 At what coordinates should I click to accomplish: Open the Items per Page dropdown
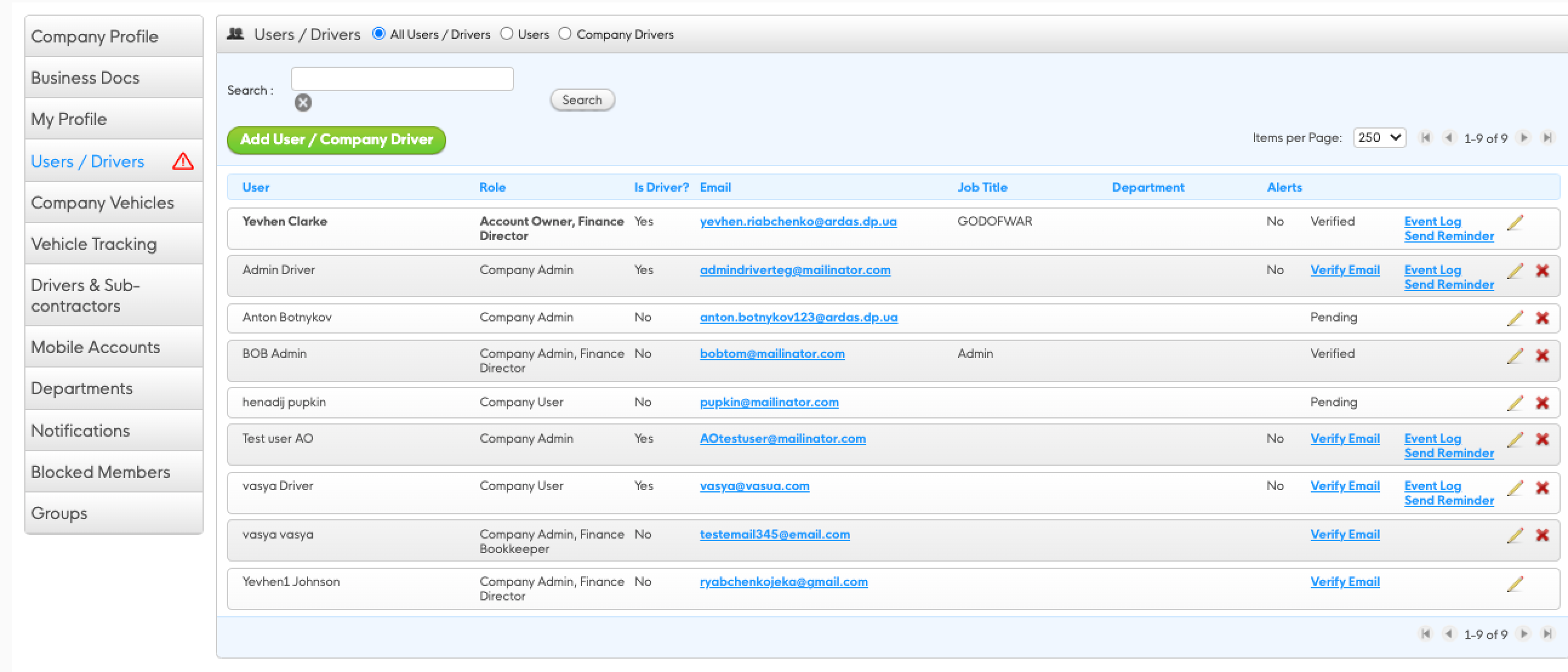1379,138
